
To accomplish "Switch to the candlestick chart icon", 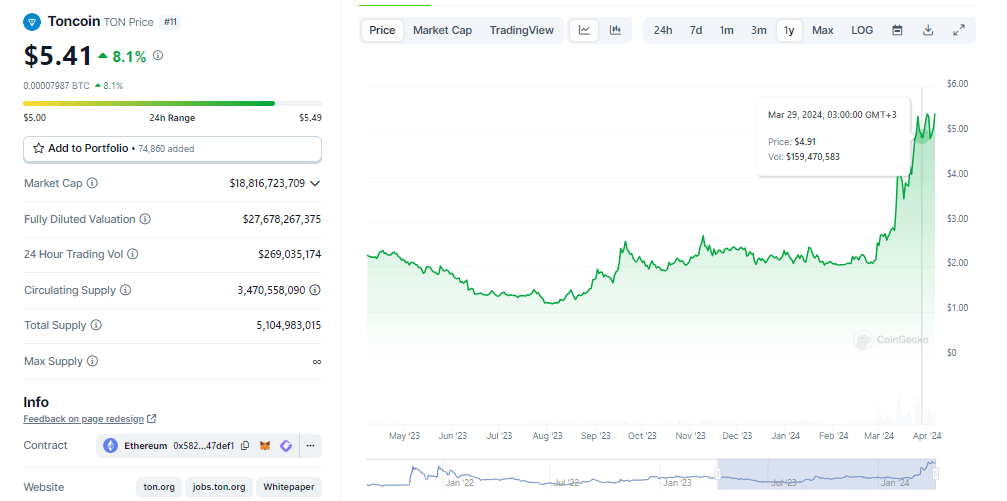I will click(615, 30).
